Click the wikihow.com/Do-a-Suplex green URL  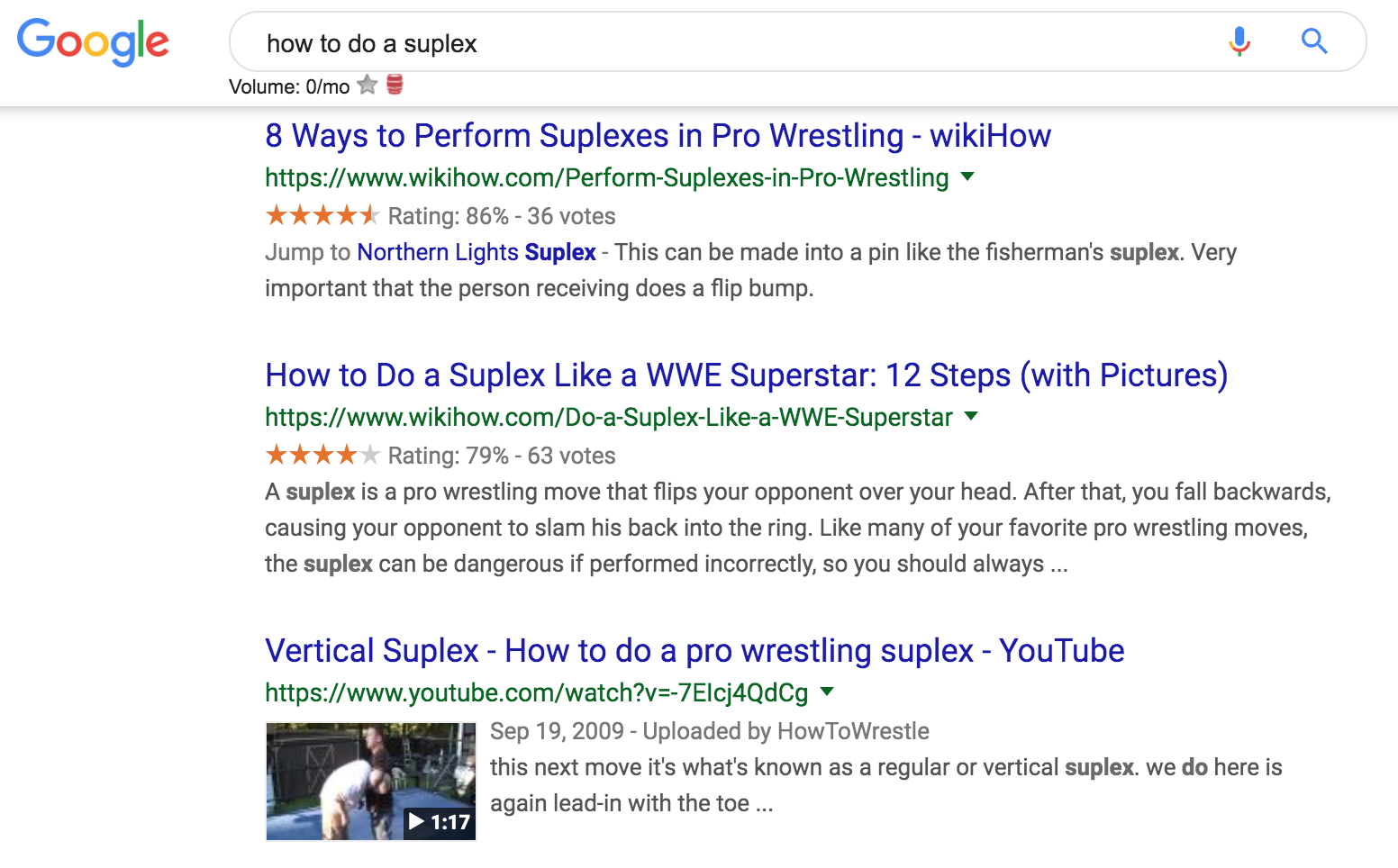pyautogui.click(x=609, y=418)
